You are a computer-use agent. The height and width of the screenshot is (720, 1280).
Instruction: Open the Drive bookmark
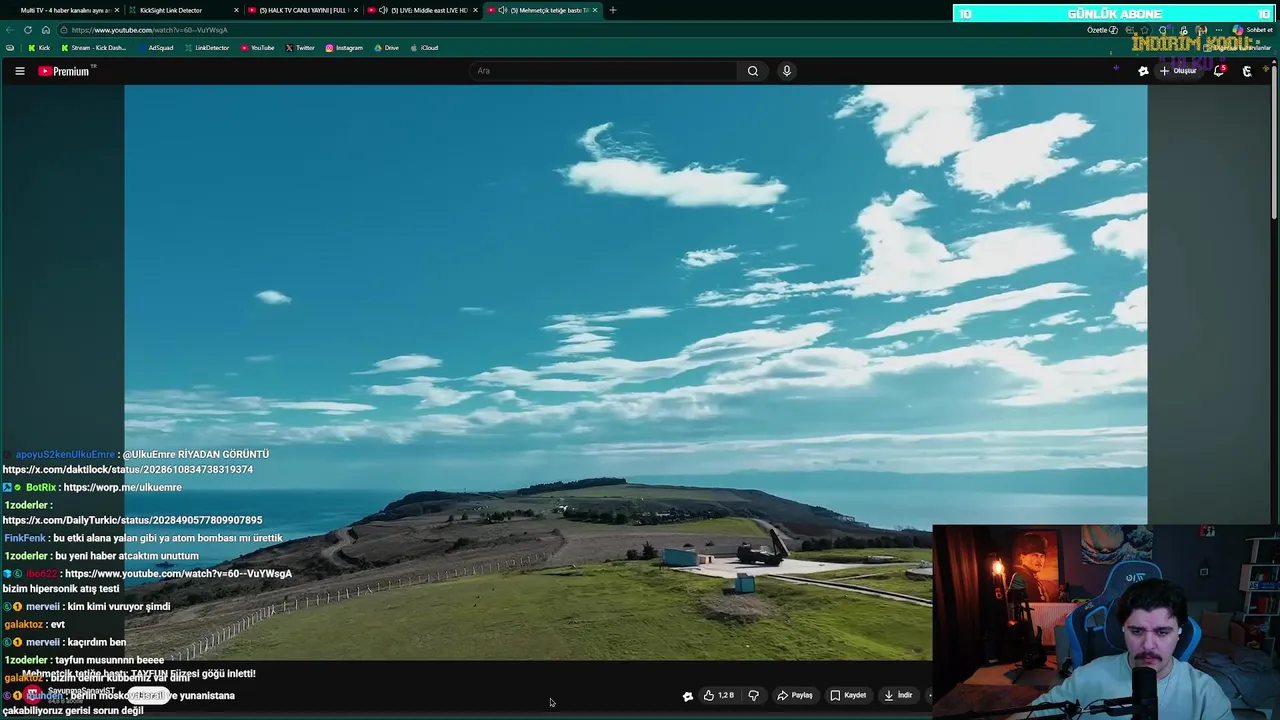tap(387, 48)
